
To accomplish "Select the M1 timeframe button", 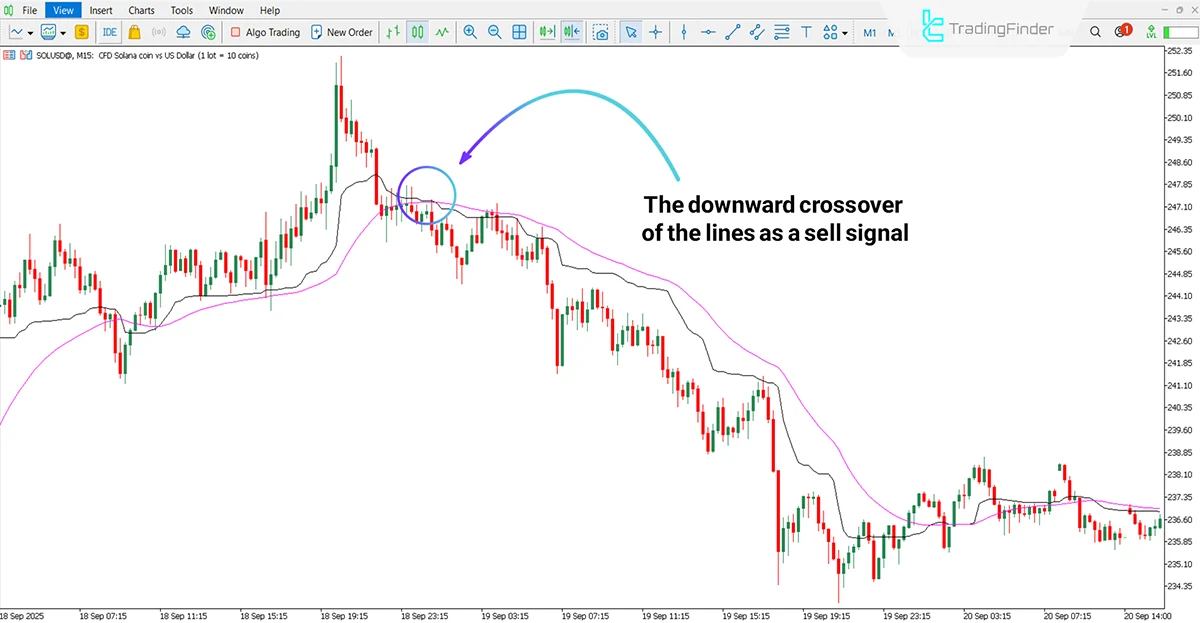I will [869, 32].
